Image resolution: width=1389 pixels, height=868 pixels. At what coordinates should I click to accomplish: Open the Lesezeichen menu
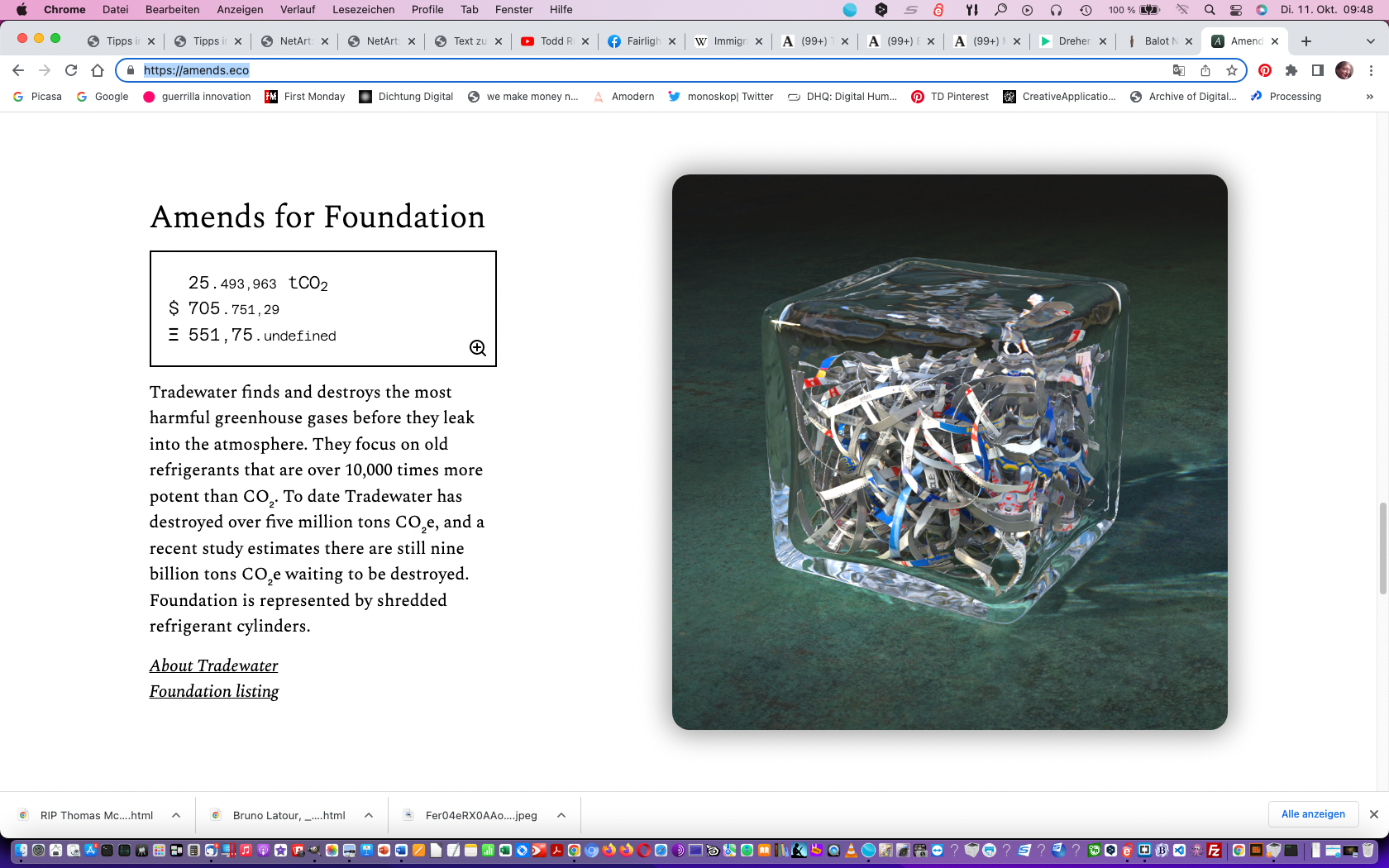tap(363, 10)
